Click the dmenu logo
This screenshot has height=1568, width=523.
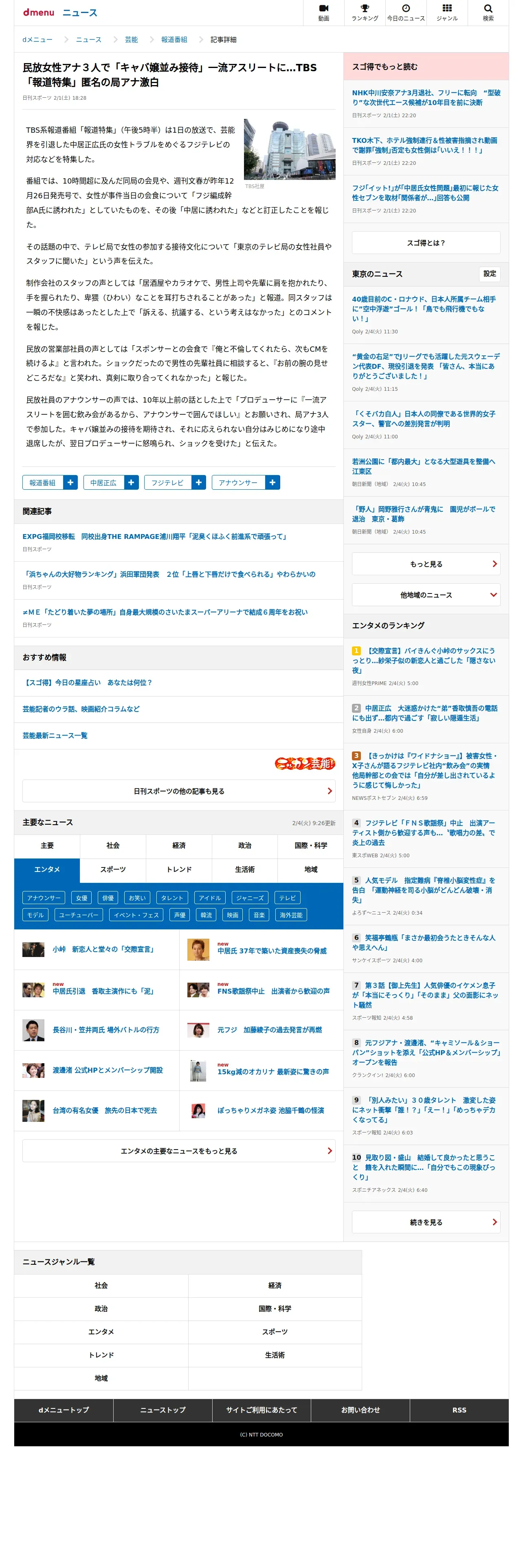pos(38,12)
